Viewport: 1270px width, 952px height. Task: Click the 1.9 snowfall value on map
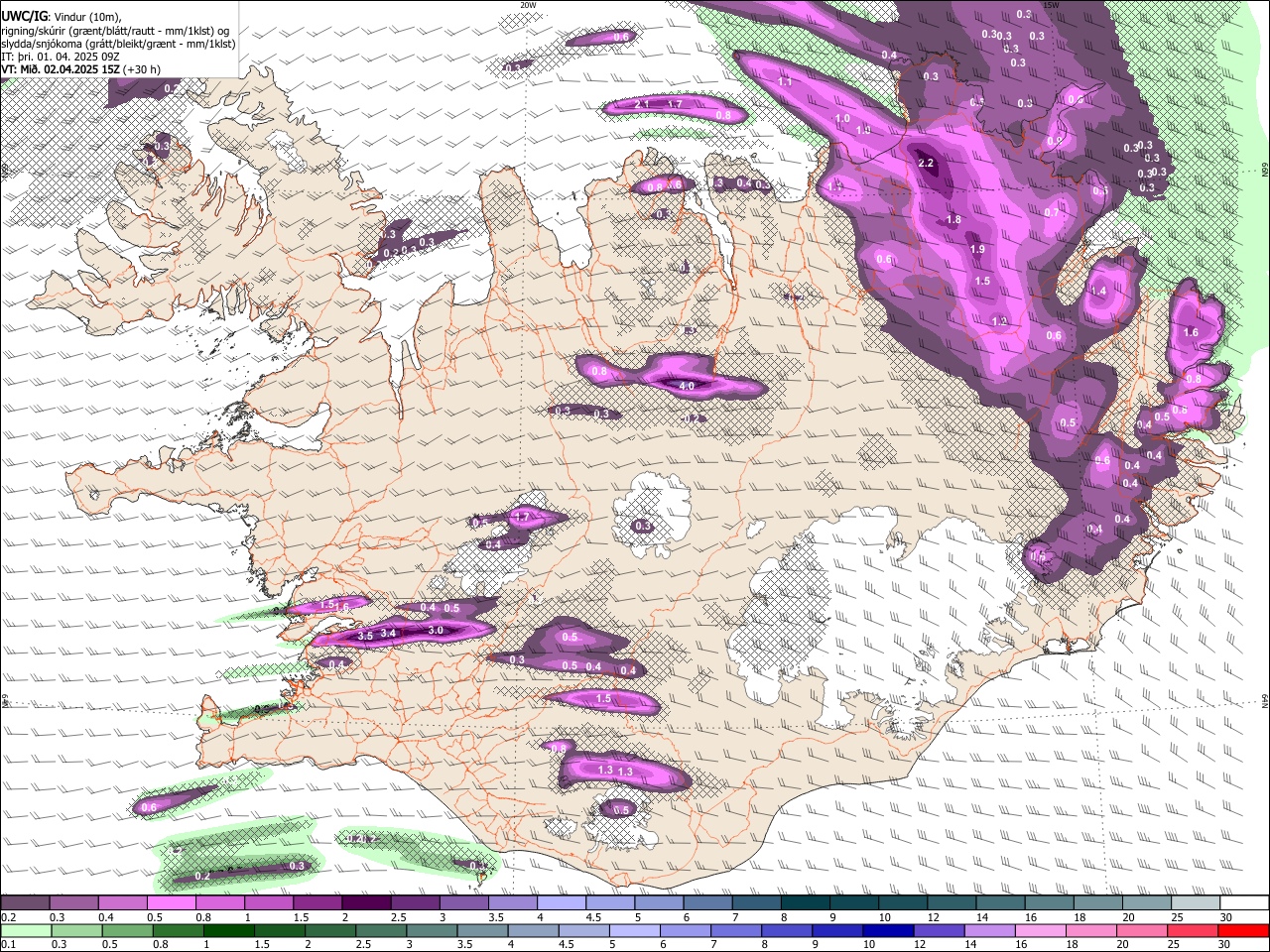[x=977, y=250]
